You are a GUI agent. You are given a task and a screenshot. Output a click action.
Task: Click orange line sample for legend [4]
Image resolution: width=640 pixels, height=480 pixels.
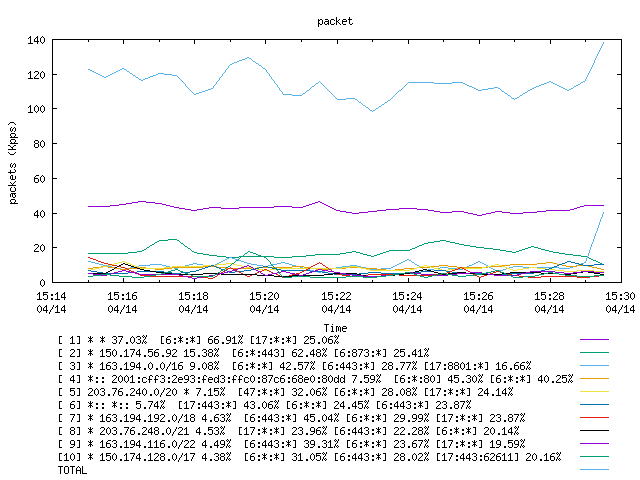[594, 378]
